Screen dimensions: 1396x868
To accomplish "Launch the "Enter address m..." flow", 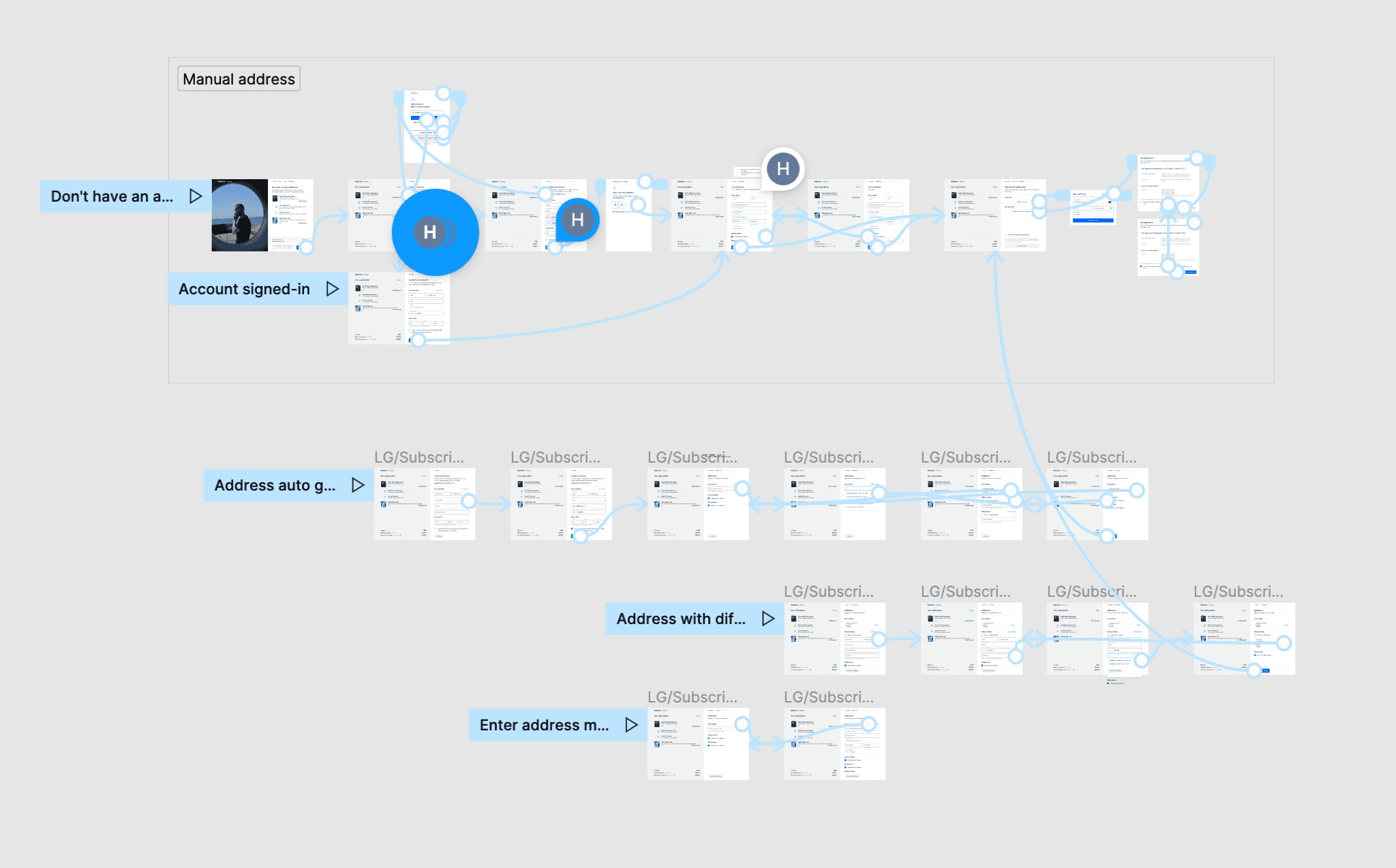I will (x=632, y=725).
